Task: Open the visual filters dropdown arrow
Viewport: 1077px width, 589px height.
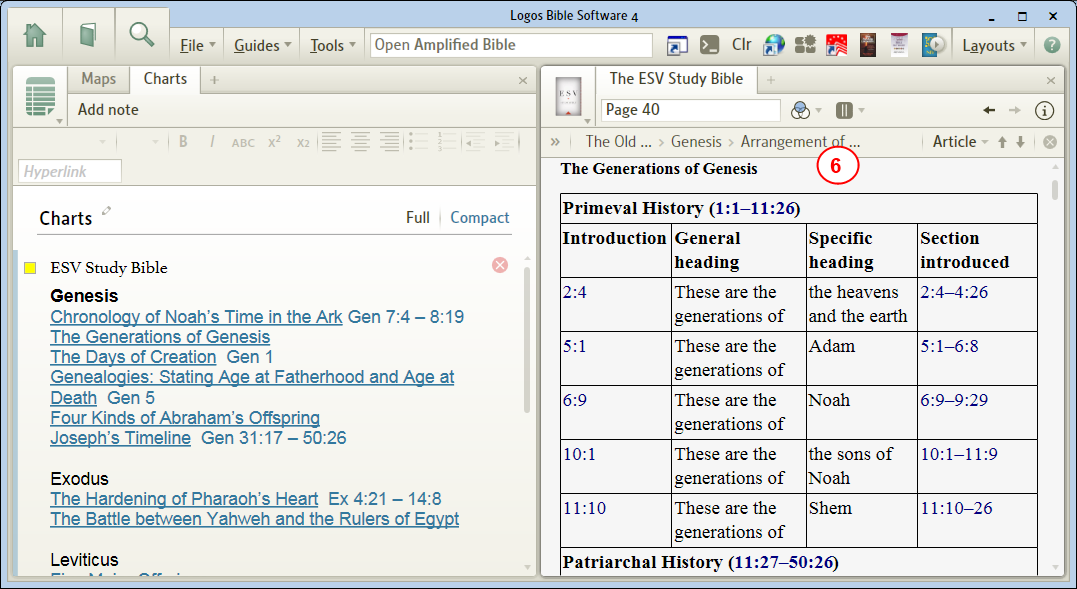Action: 818,111
